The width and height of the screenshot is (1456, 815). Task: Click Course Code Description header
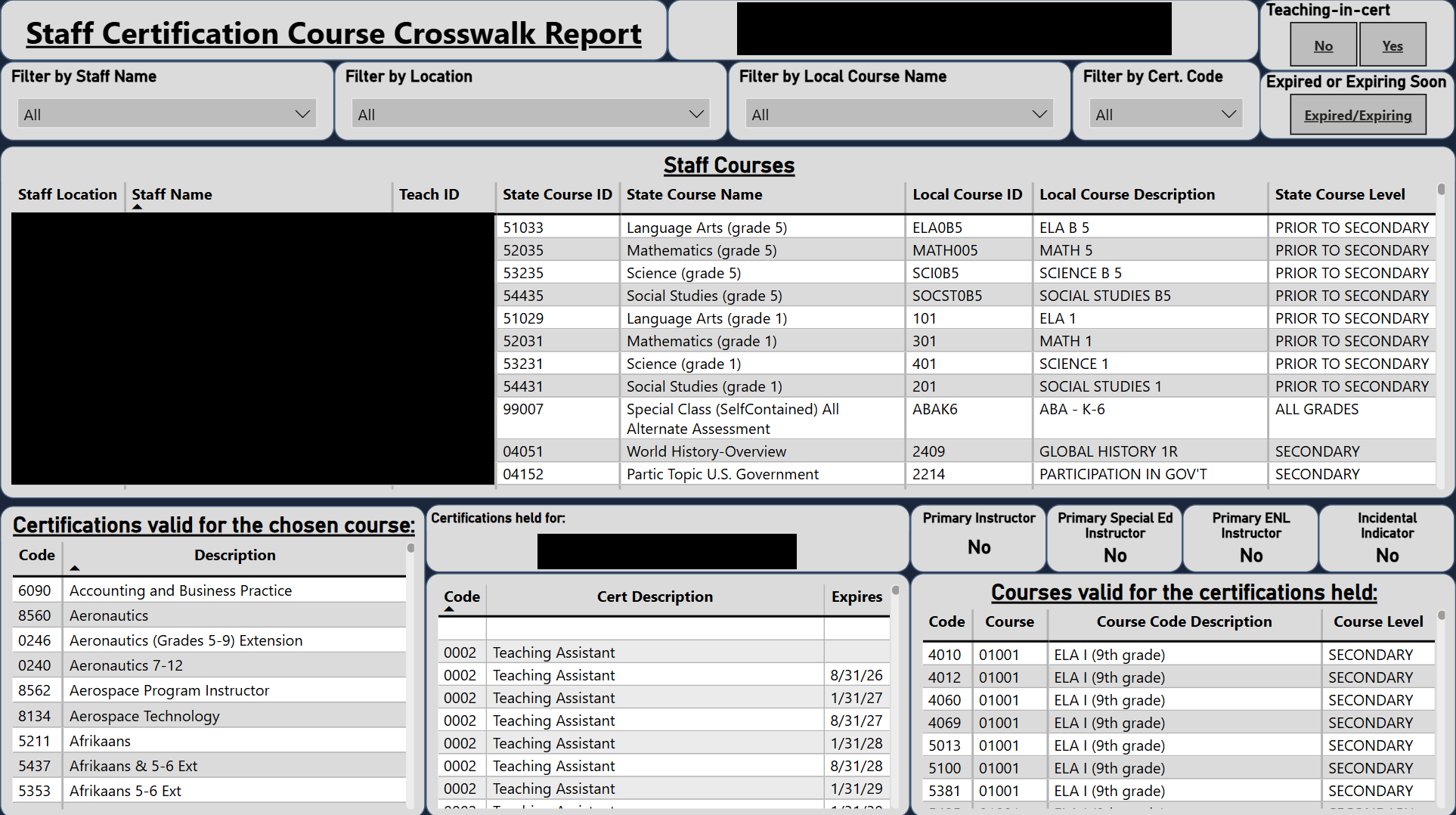point(1184,621)
